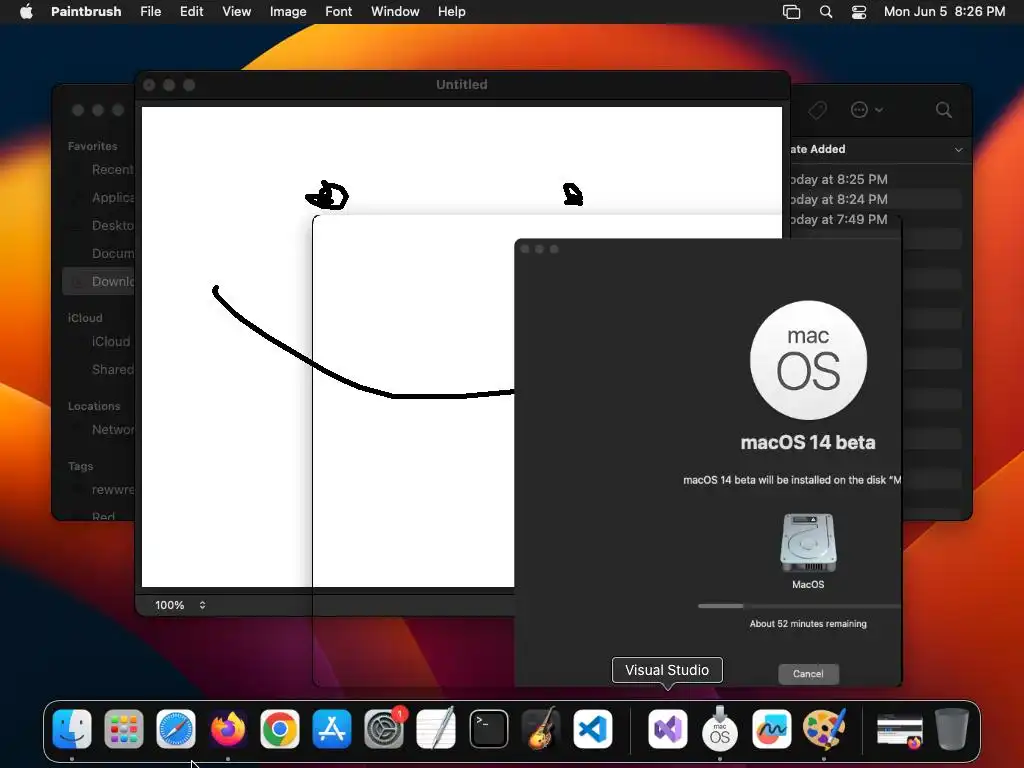Viewport: 1024px width, 768px height.
Task: Click the Paintbrush palette dock icon
Action: [824, 729]
